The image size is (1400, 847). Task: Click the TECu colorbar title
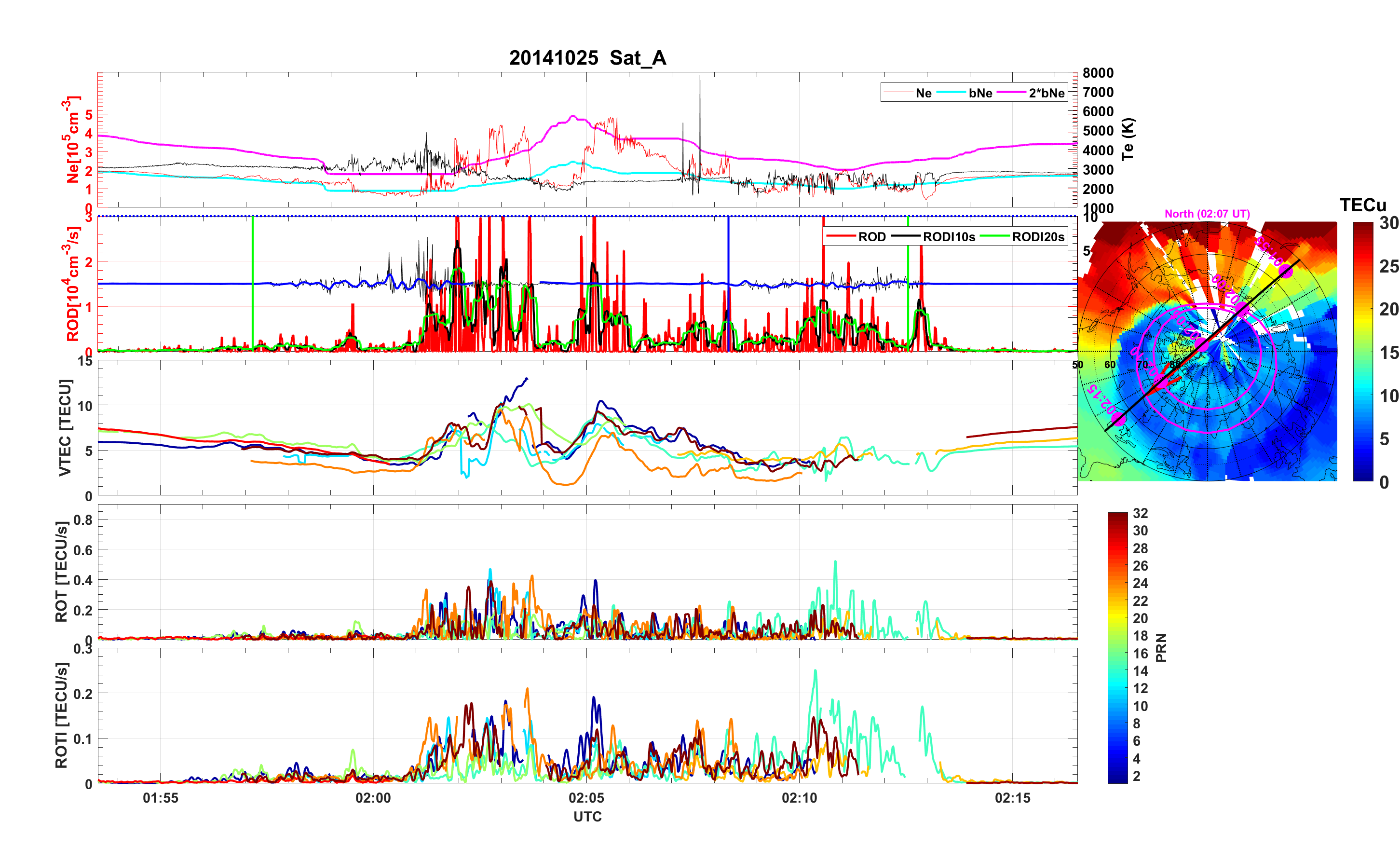1362,205
